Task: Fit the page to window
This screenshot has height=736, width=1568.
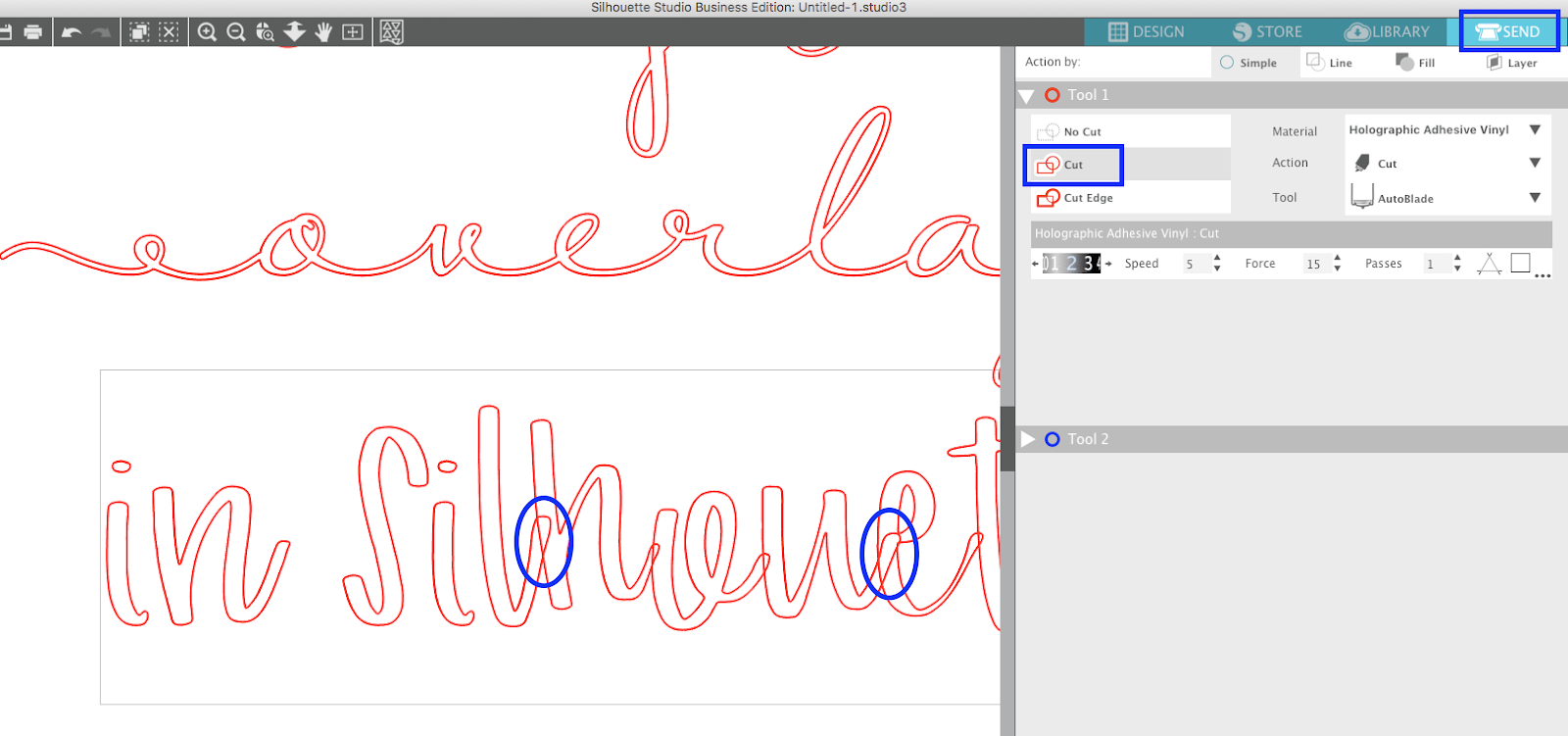Action: [353, 31]
